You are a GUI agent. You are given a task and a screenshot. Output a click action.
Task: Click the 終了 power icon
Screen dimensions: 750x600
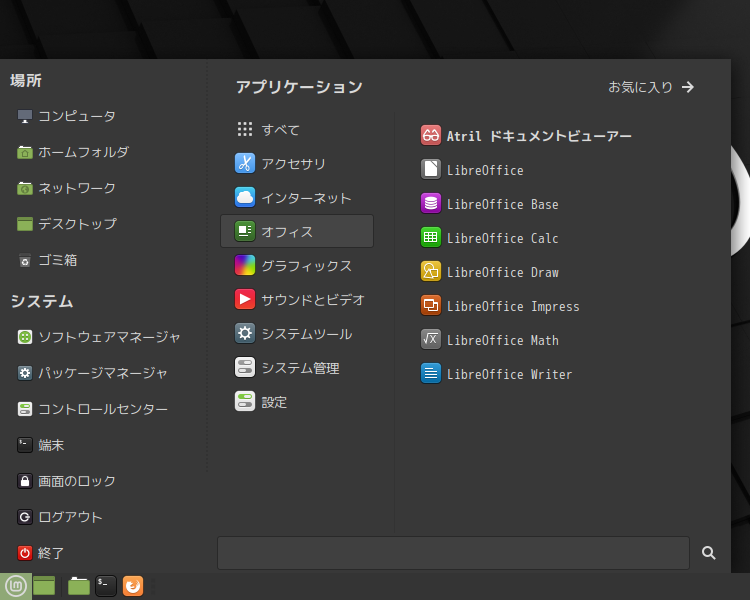25,553
